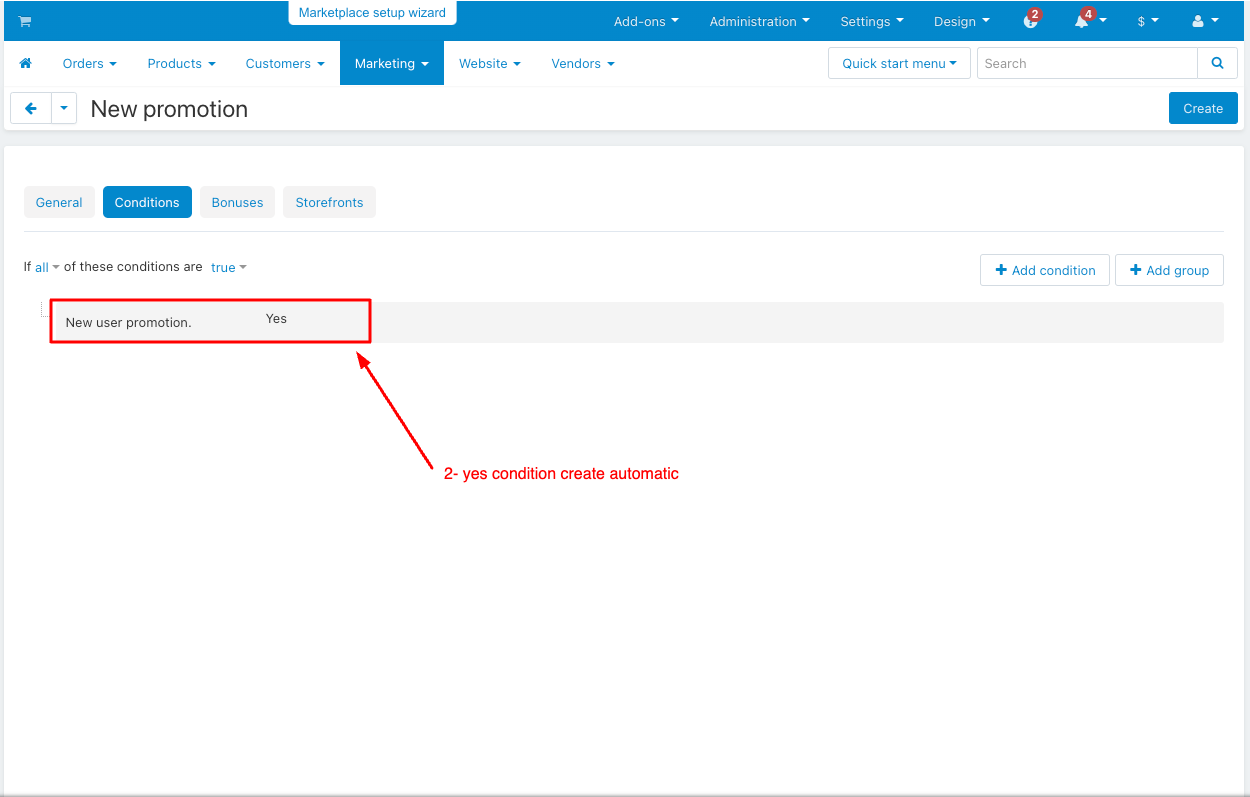Open the notifications bell icon
Image resolution: width=1250 pixels, height=797 pixels.
[x=1083, y=21]
